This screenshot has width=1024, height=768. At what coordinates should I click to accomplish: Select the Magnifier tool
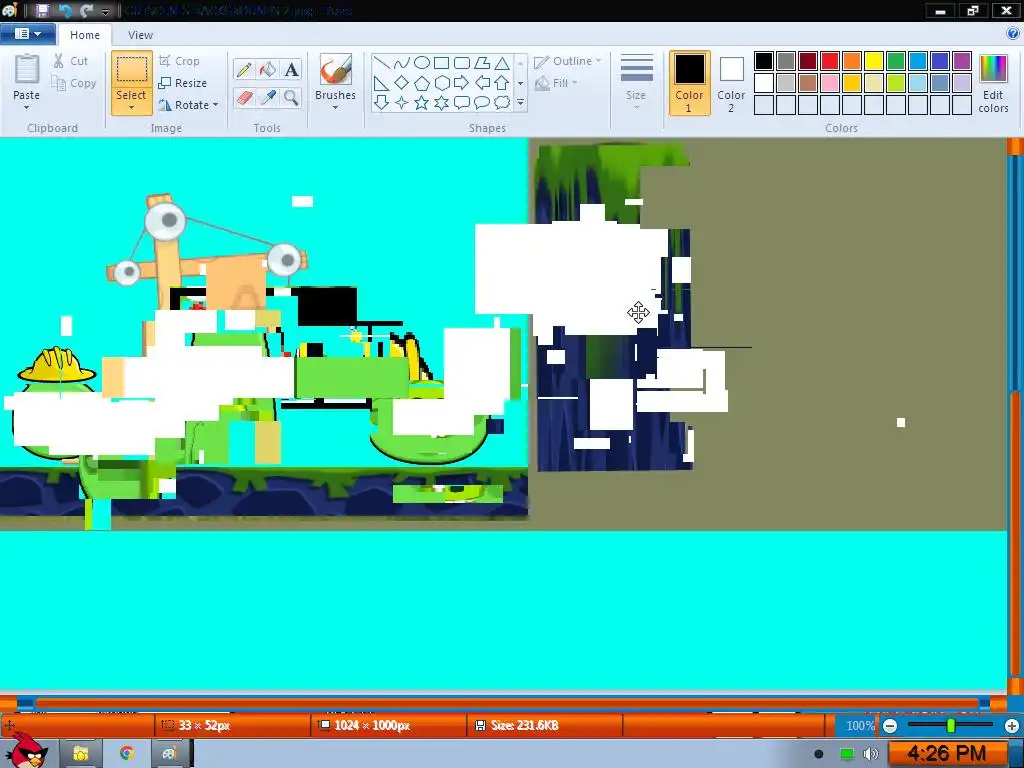(x=291, y=98)
